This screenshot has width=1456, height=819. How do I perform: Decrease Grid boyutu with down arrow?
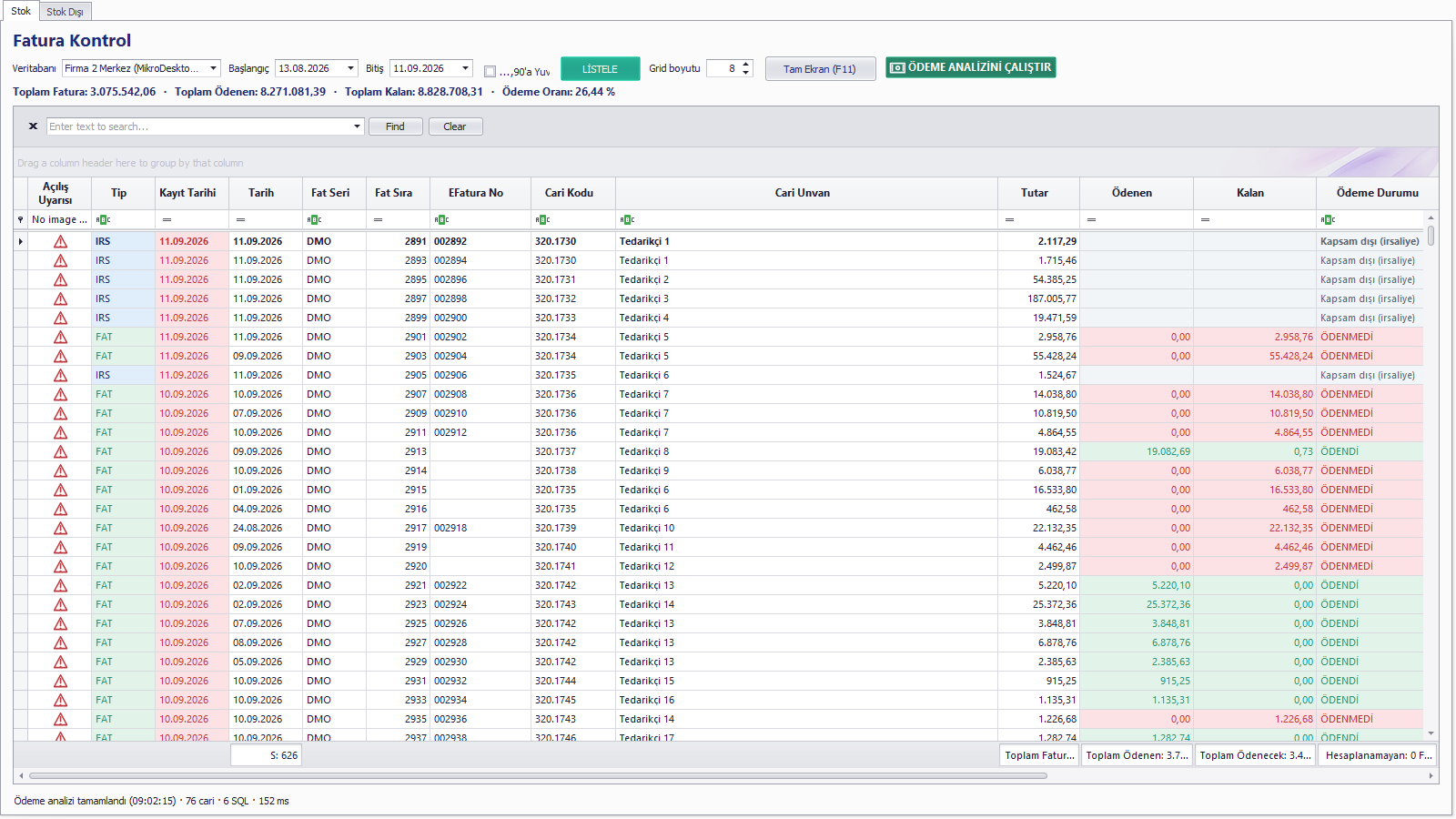(x=746, y=72)
